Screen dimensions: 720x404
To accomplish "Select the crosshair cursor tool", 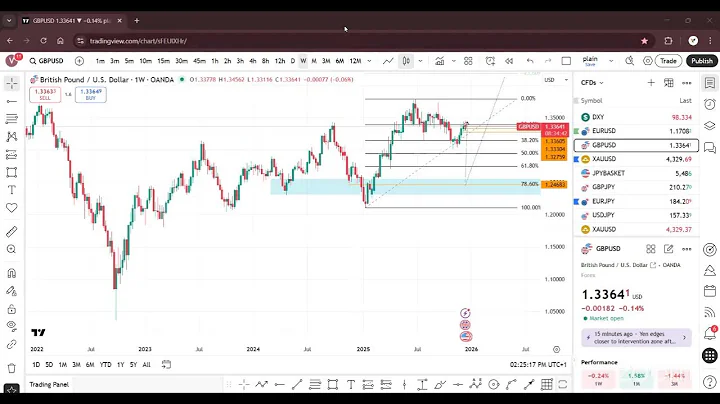I will [11, 84].
